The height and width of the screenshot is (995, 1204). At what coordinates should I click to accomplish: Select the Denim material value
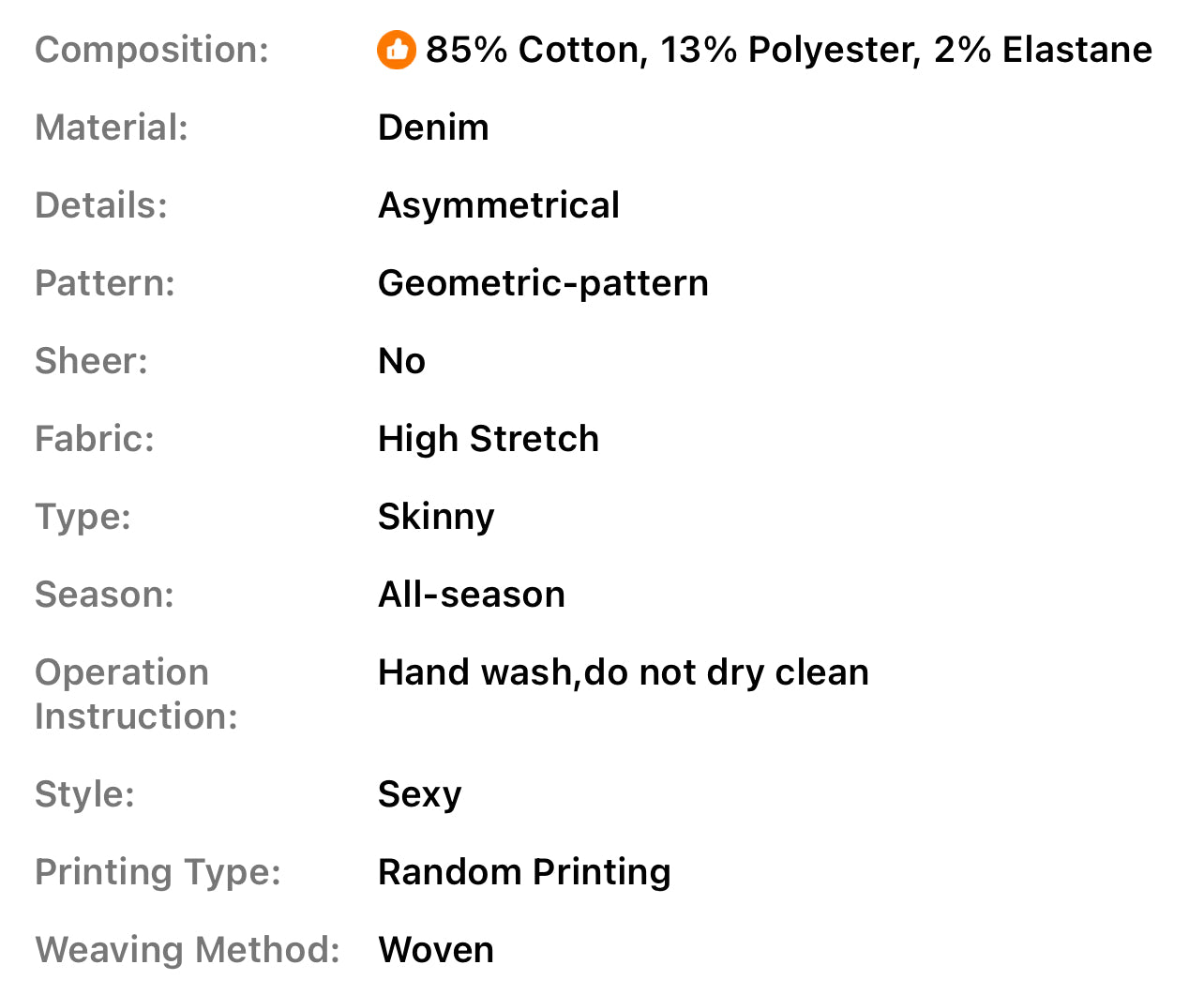tap(433, 128)
